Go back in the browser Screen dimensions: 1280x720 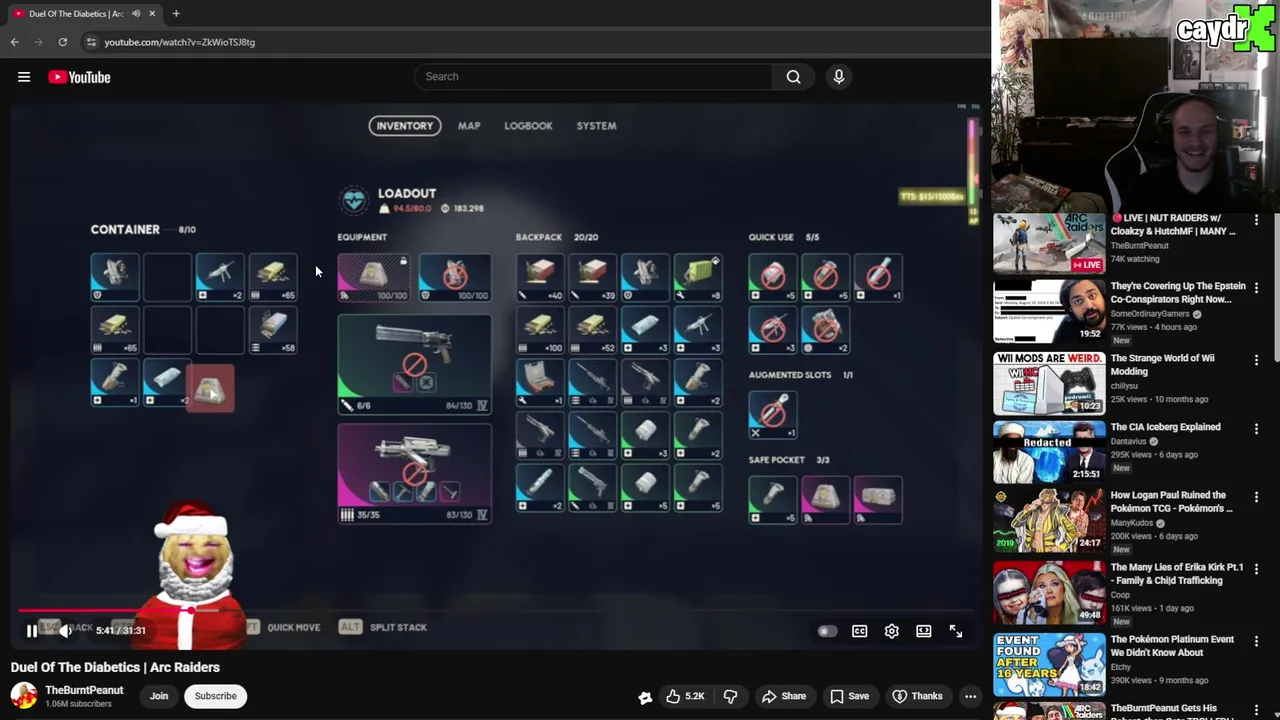click(14, 42)
